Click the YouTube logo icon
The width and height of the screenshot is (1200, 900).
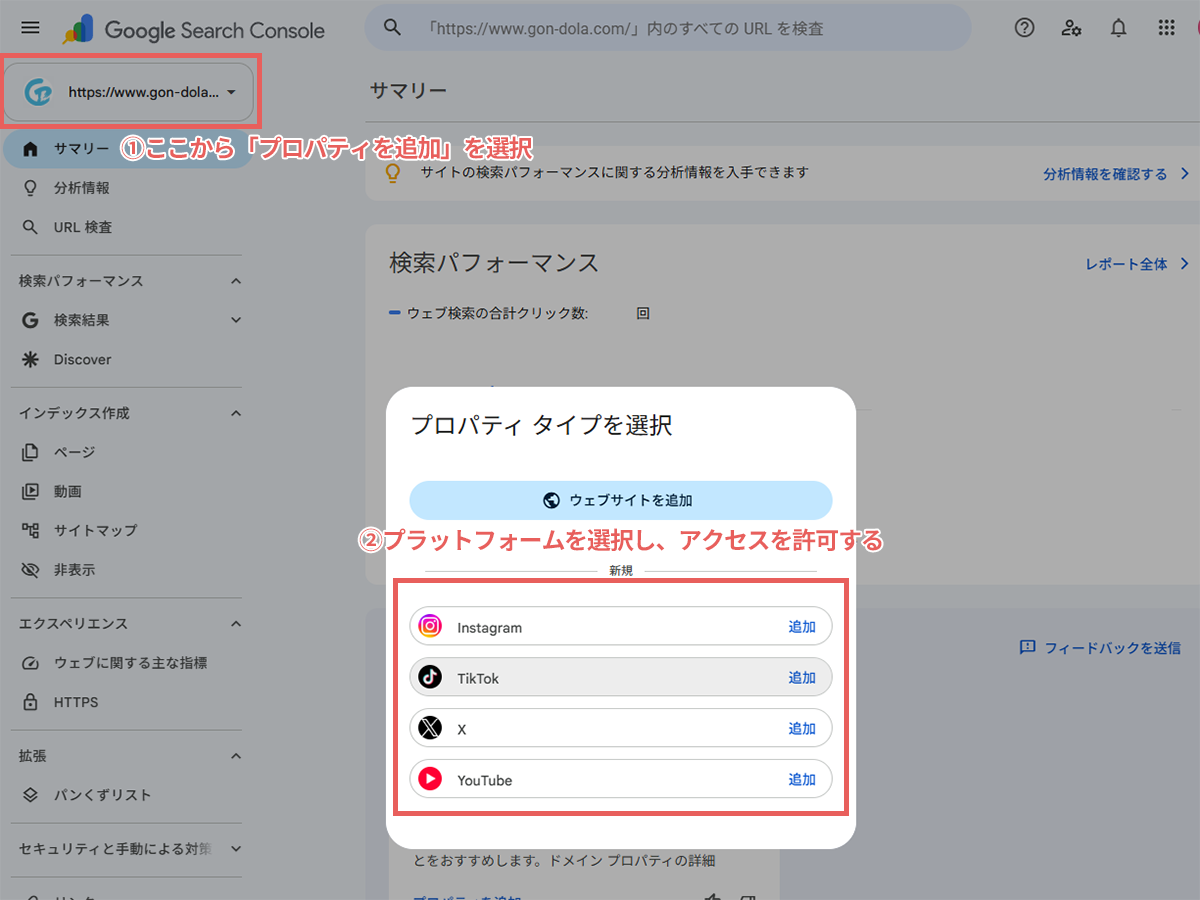tap(430, 779)
